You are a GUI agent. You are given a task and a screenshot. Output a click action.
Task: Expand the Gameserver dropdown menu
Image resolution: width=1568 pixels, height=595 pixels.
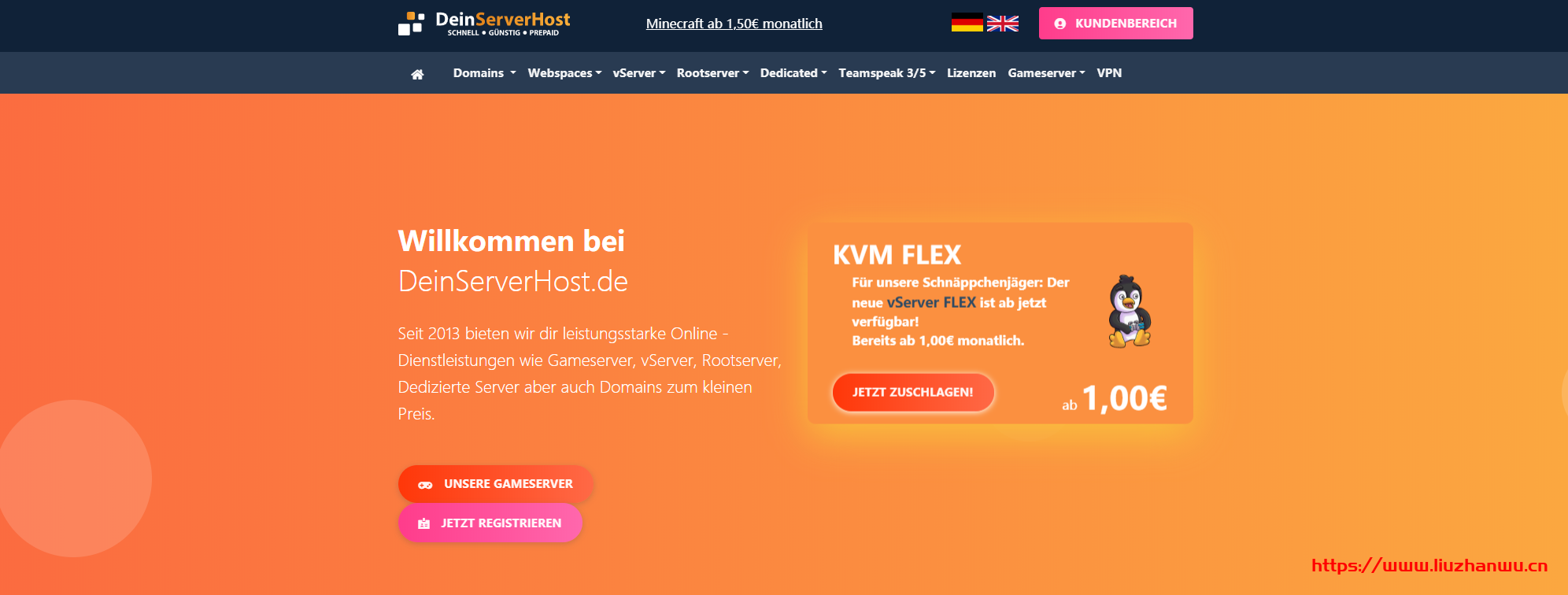(1046, 73)
